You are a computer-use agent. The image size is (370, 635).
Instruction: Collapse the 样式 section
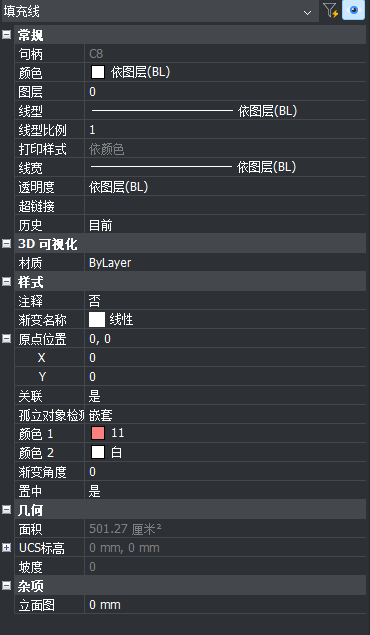coord(6,281)
